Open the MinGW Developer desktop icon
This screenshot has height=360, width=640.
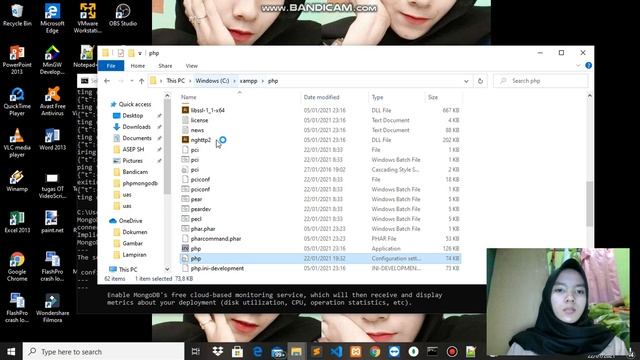pos(52,60)
